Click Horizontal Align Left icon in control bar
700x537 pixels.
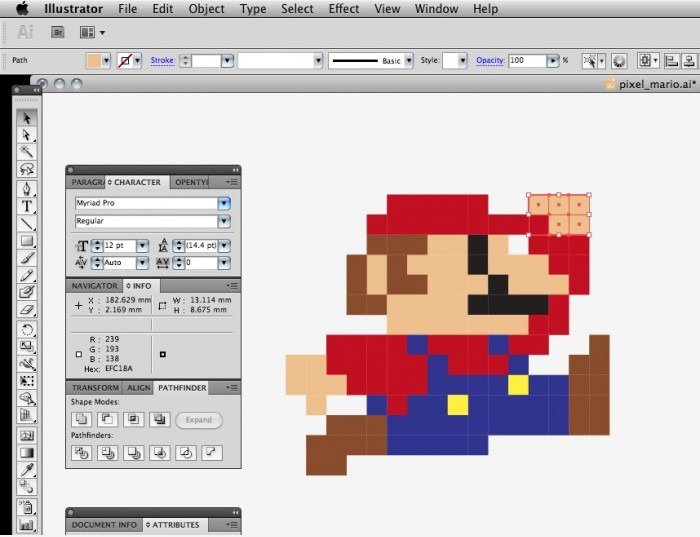click(x=671, y=60)
